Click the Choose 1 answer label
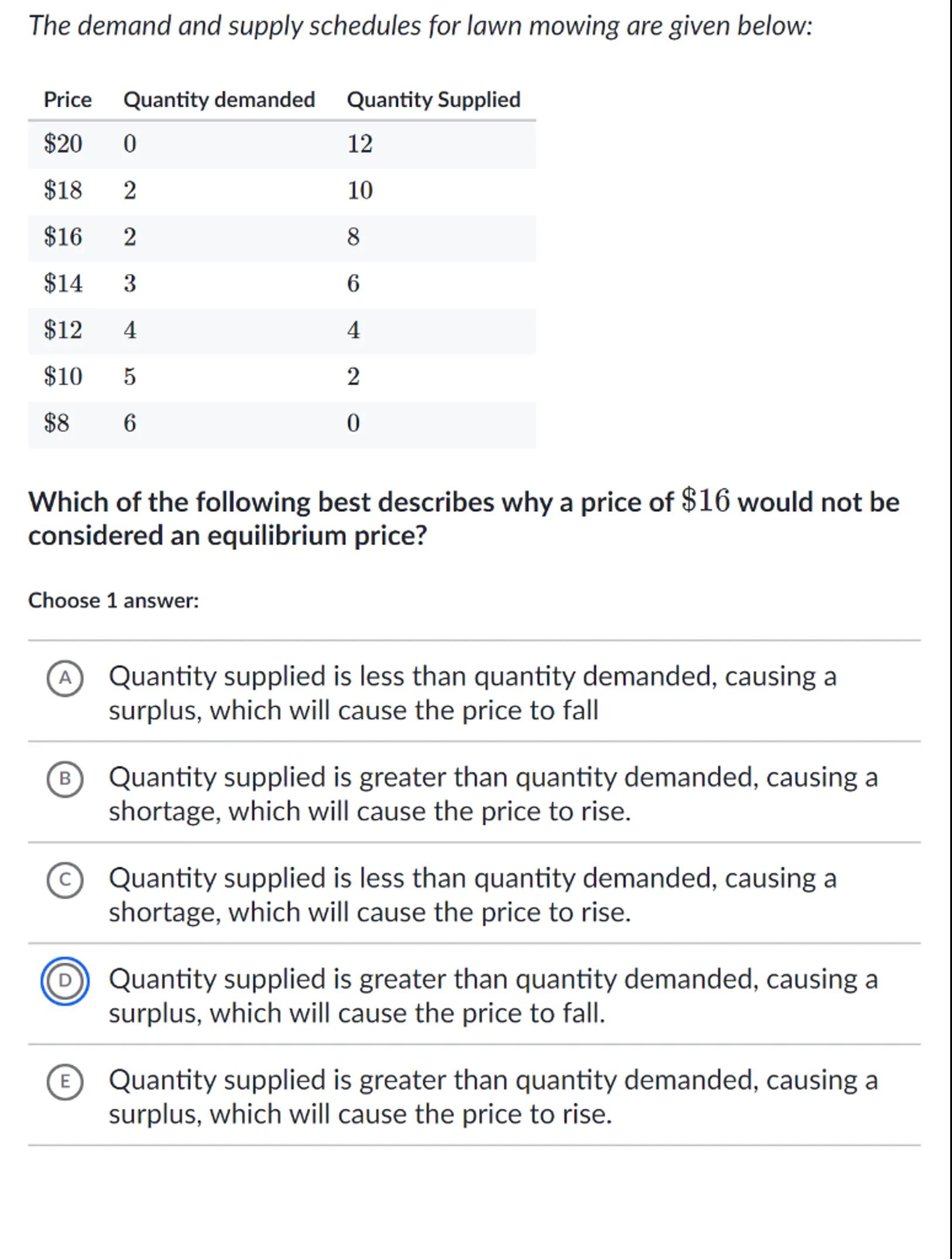This screenshot has width=952, height=1259. click(114, 601)
